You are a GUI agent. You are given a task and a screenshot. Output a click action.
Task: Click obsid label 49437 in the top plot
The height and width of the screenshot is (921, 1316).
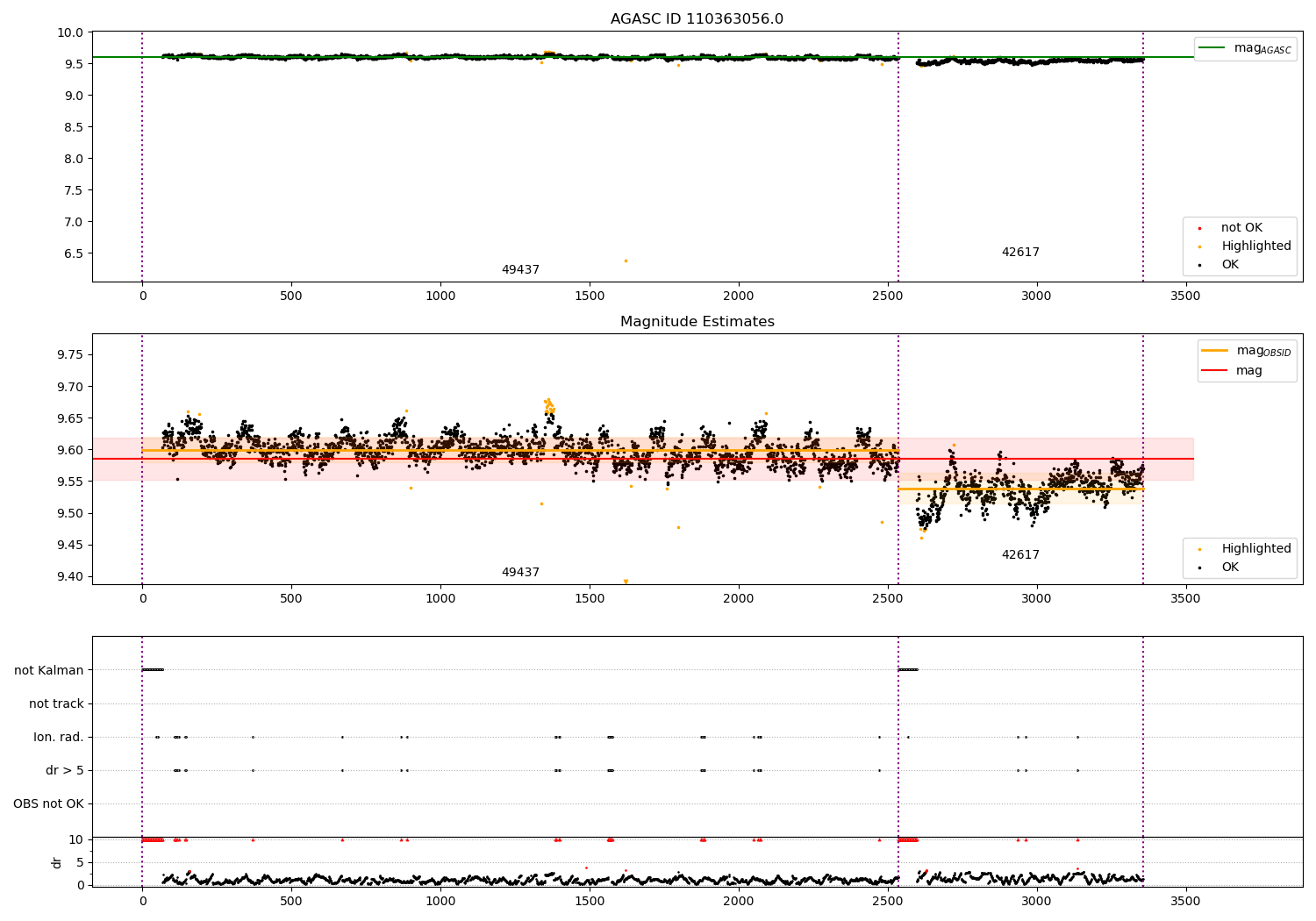tap(520, 270)
